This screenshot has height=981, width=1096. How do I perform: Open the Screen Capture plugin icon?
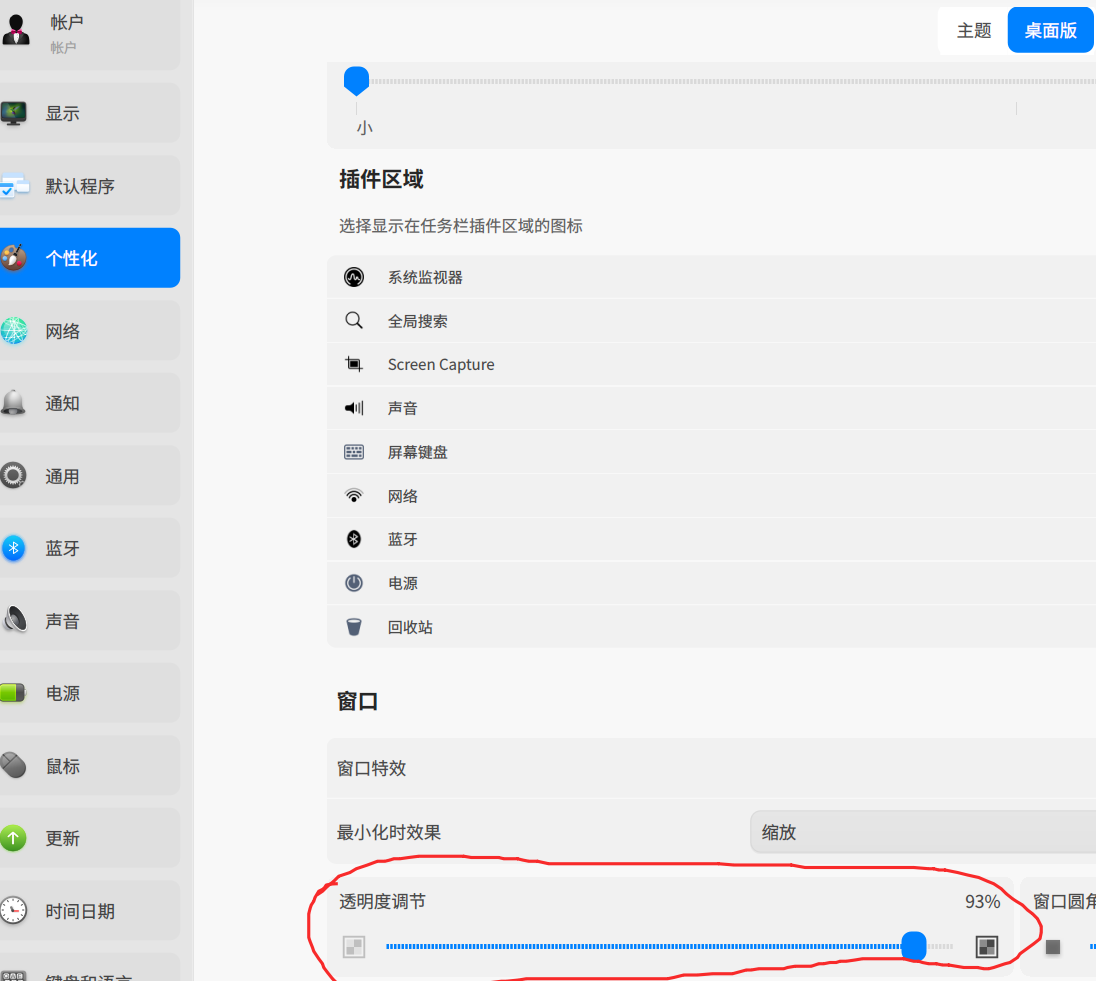point(354,364)
